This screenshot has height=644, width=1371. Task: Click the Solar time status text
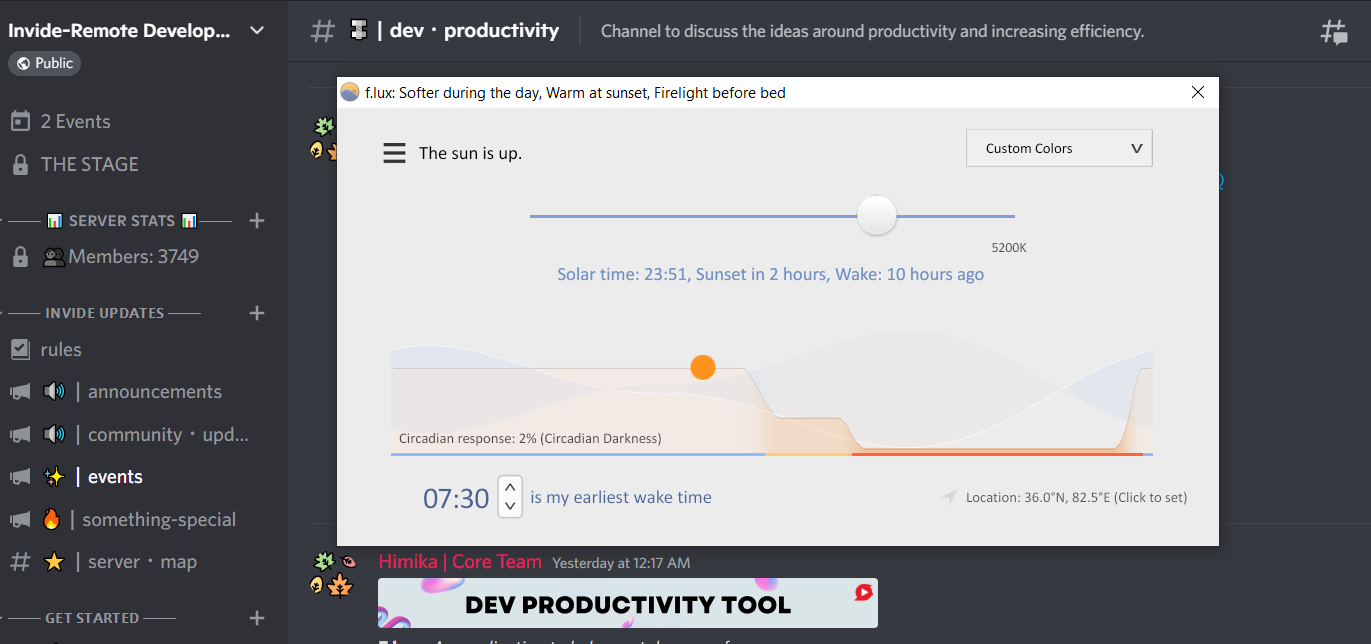tap(770, 274)
